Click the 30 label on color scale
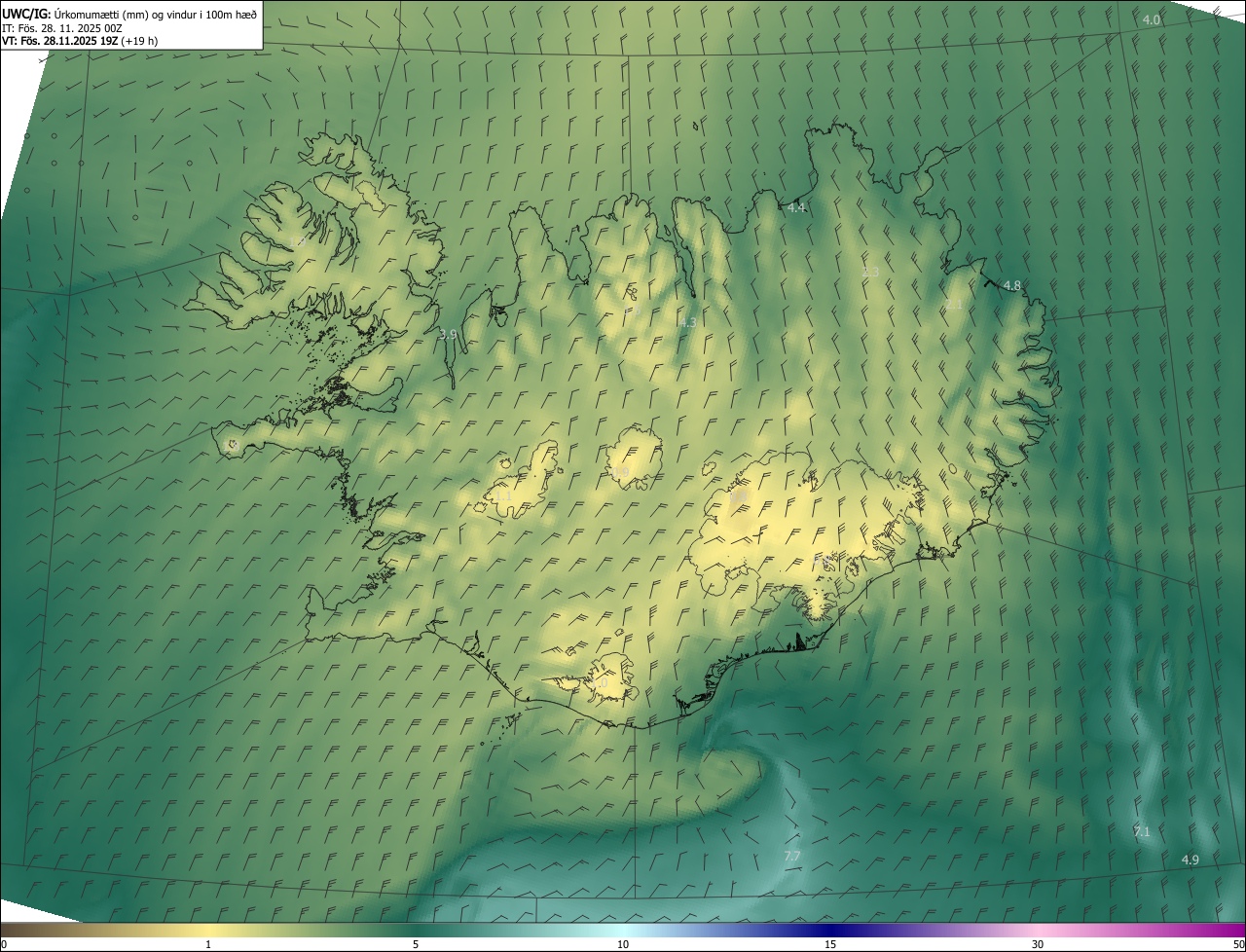1246x952 pixels. (1038, 944)
